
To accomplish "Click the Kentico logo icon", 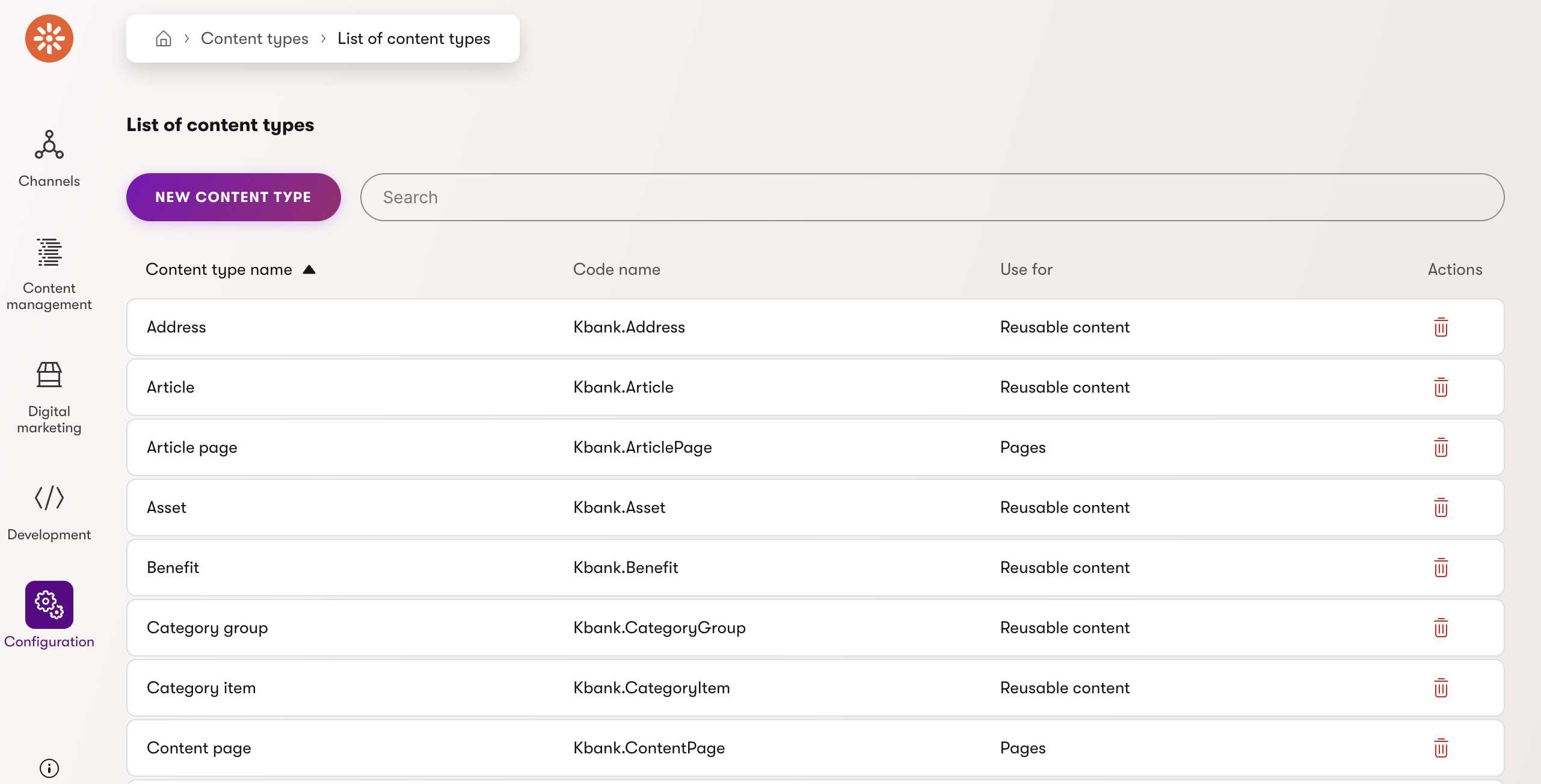I will [x=49, y=38].
